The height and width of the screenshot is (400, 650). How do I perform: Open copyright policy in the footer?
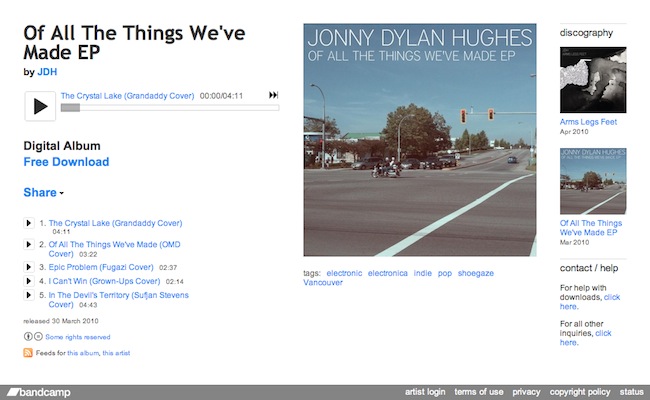coord(580,392)
